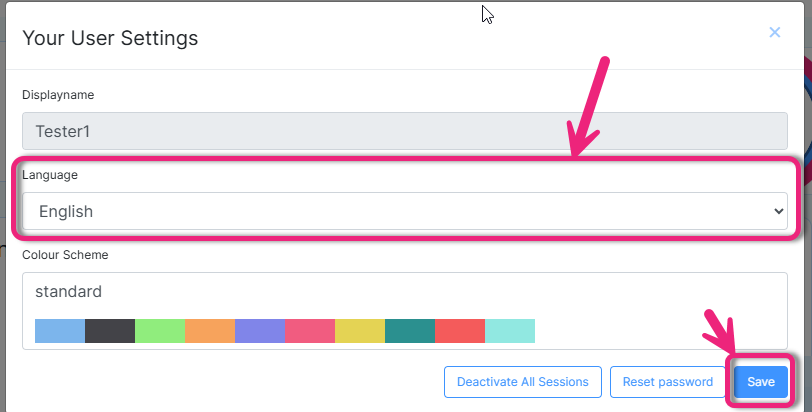This screenshot has width=812, height=412.
Task: Choose the light green colour swatch
Action: [160, 331]
